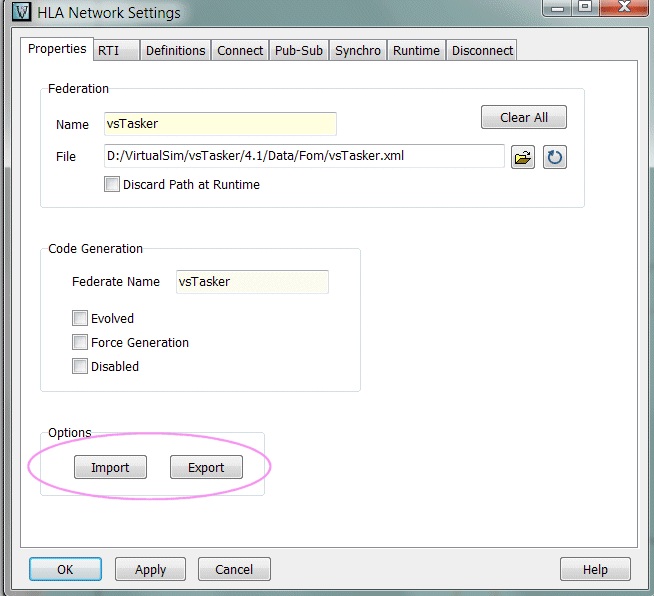The width and height of the screenshot is (654, 596).
Task: Go to the Pub-Sub tab
Action: pos(299,51)
